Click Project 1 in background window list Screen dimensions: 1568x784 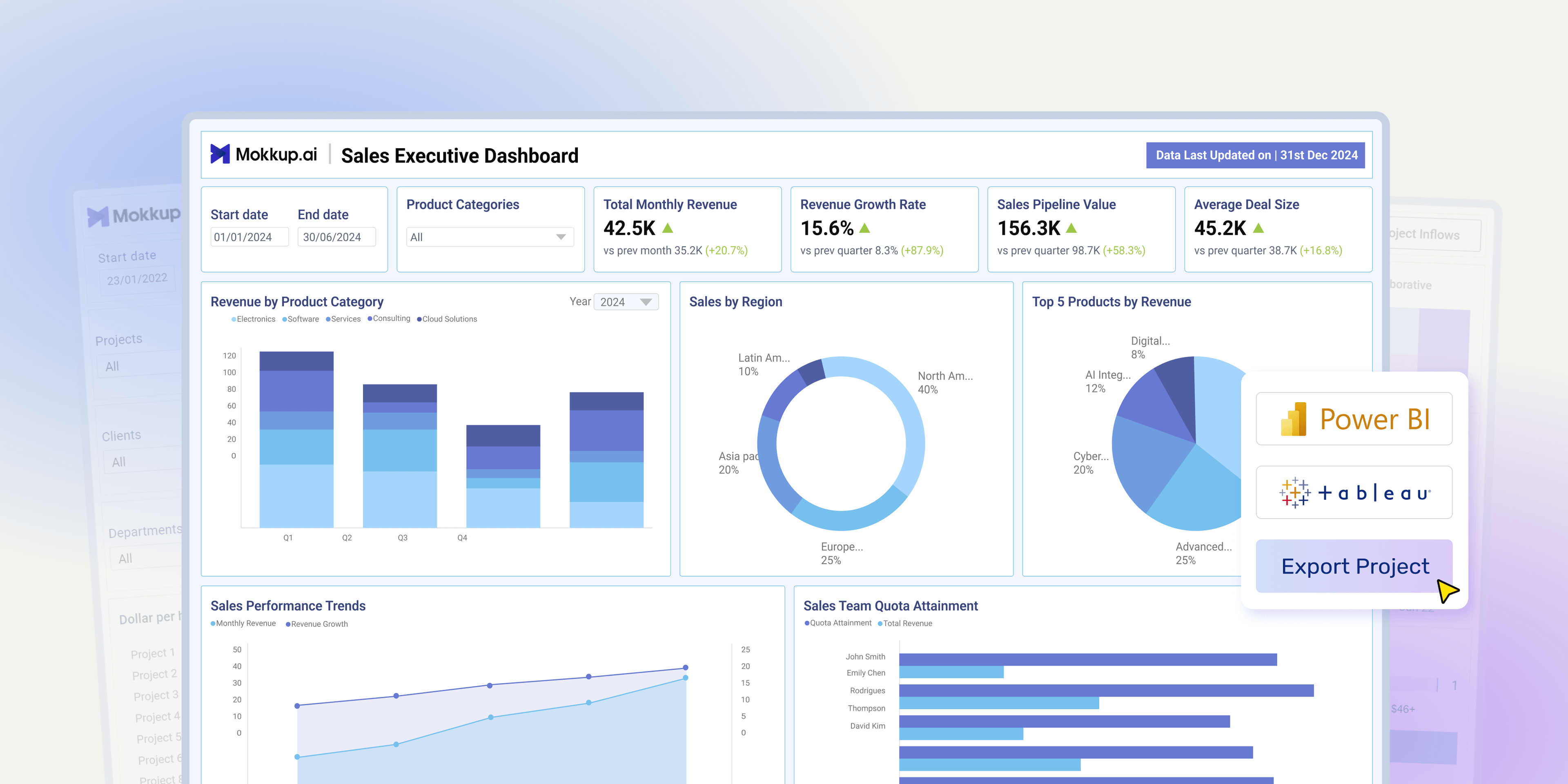[153, 653]
